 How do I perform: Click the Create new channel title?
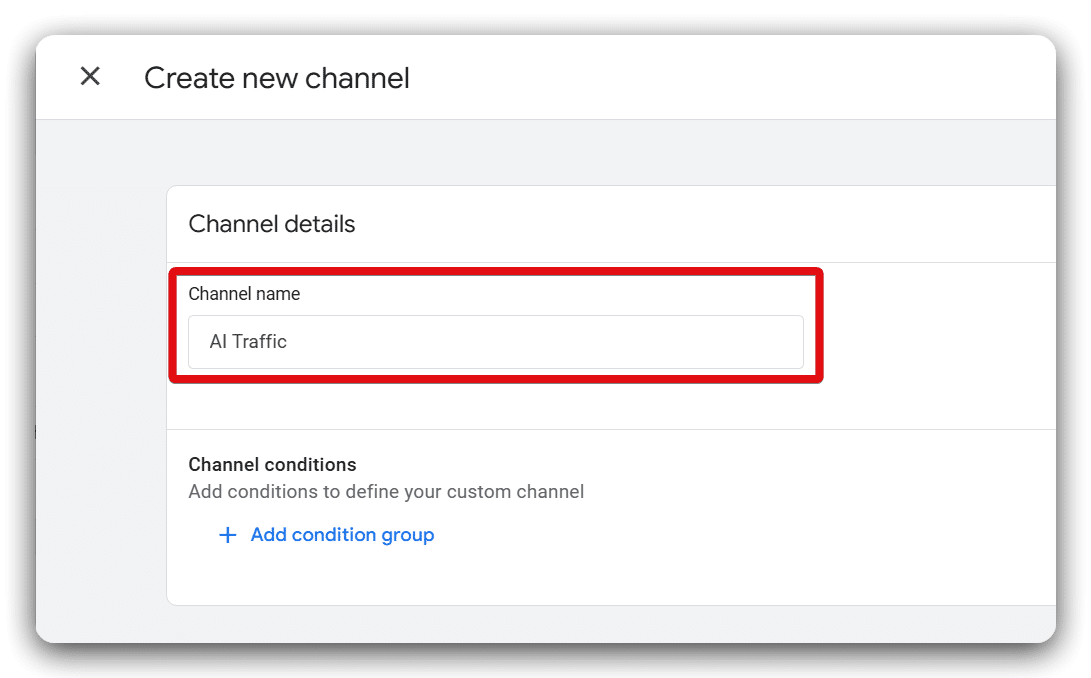tap(276, 78)
